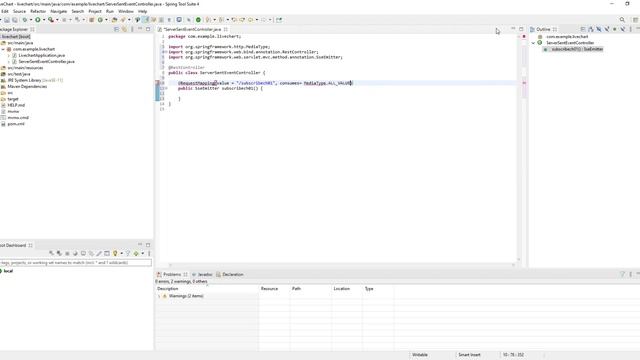This screenshot has width=640, height=360.
Task: Open the Help menu
Action: pos(142,11)
